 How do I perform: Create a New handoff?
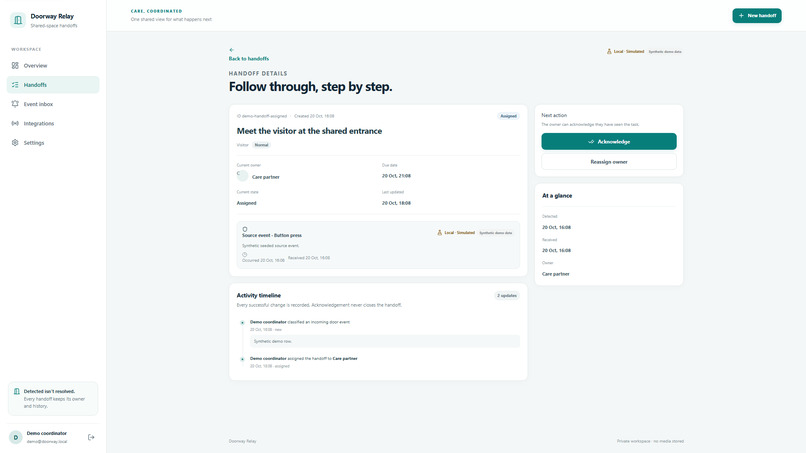click(x=757, y=15)
